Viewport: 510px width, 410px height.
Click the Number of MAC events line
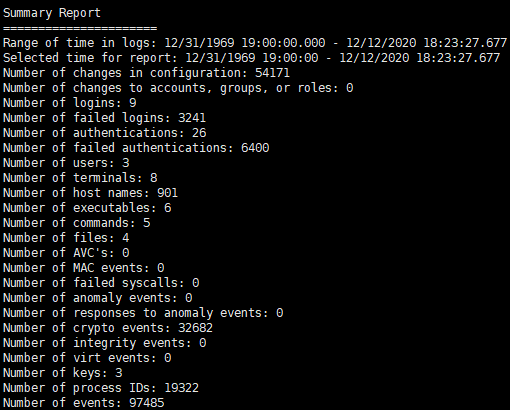pos(84,268)
